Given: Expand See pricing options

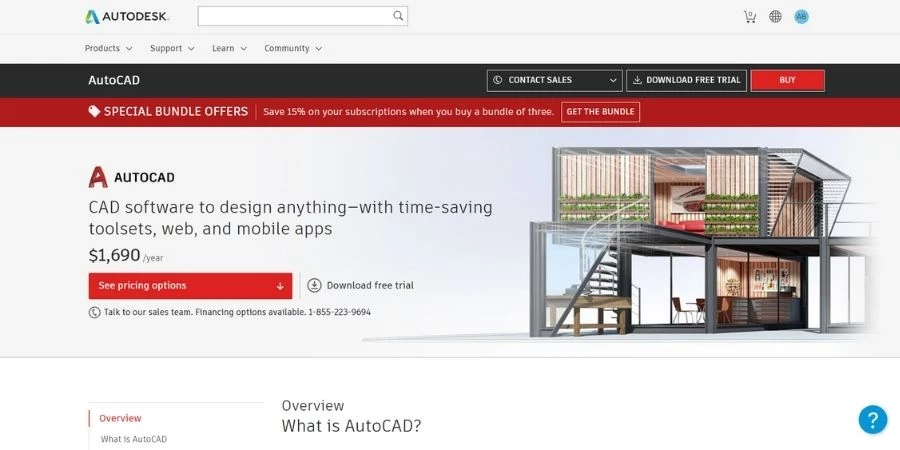Looking at the screenshot, I should [x=191, y=286].
